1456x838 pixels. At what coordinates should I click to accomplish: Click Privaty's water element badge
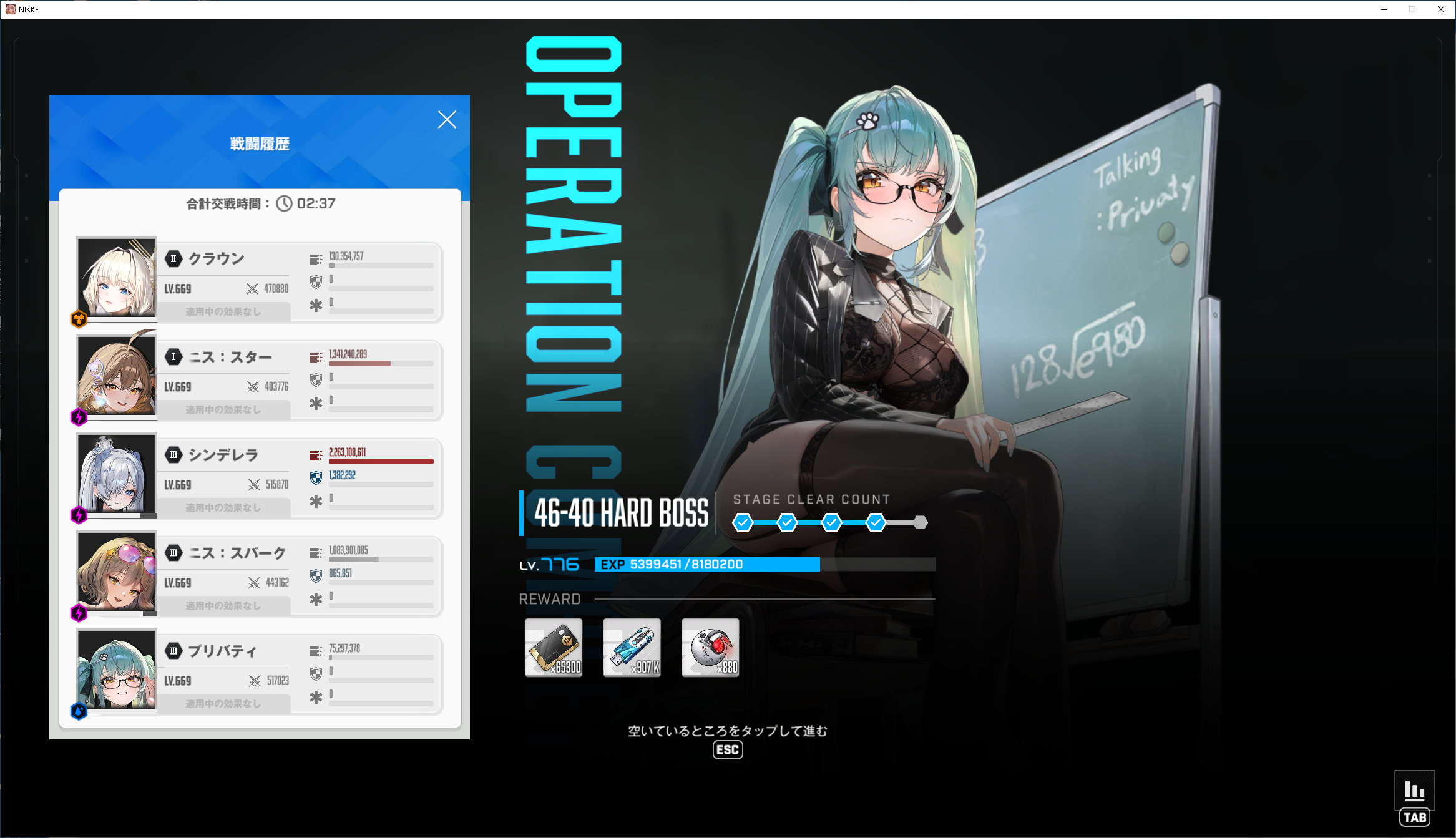tap(79, 711)
